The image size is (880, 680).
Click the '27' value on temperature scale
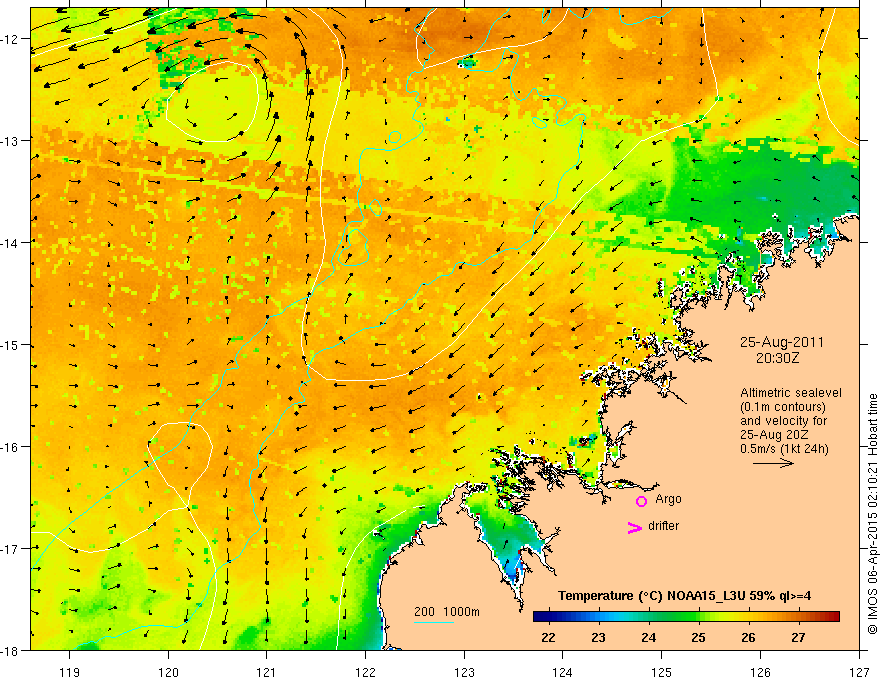[798, 637]
